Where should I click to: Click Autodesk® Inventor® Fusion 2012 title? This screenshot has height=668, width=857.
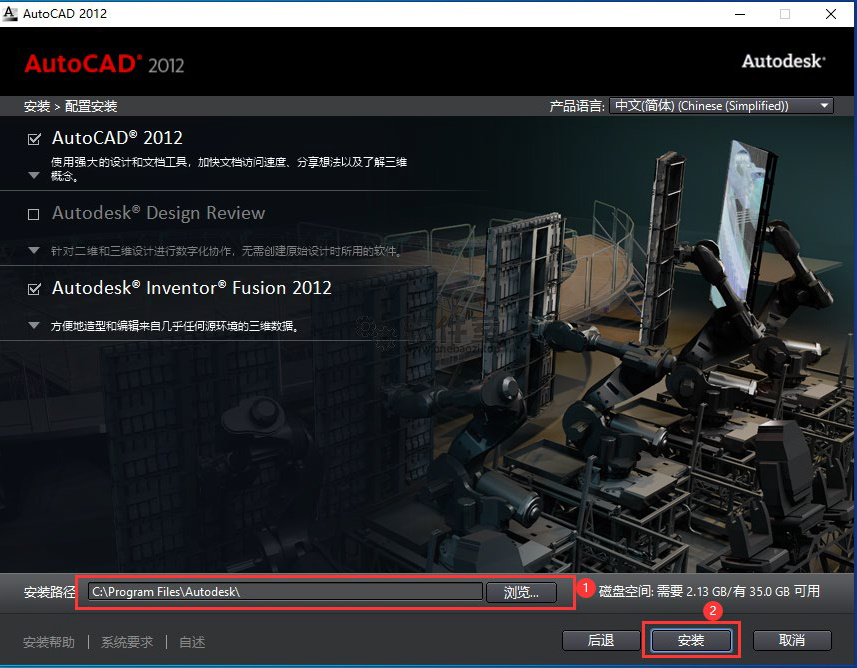point(192,288)
